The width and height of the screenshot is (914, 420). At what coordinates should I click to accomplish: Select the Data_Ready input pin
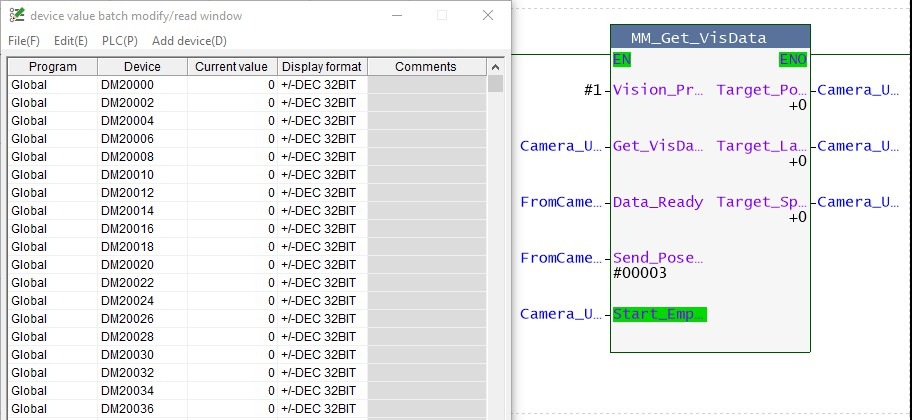pyautogui.click(x=658, y=202)
